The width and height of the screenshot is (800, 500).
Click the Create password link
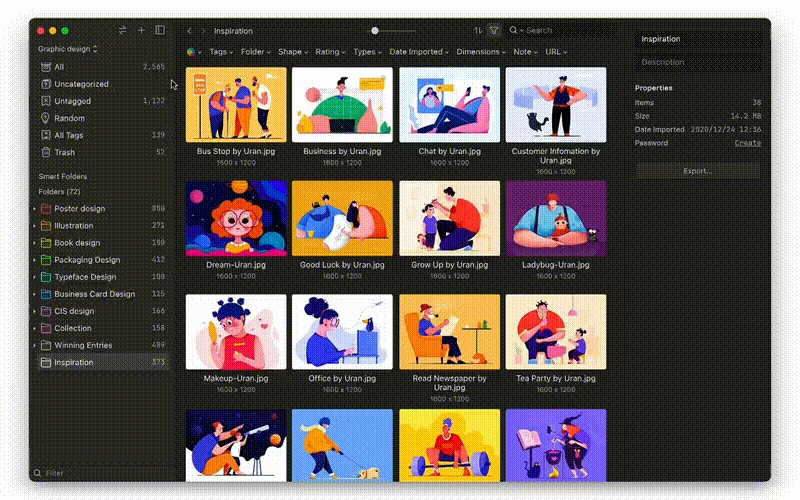click(x=747, y=143)
